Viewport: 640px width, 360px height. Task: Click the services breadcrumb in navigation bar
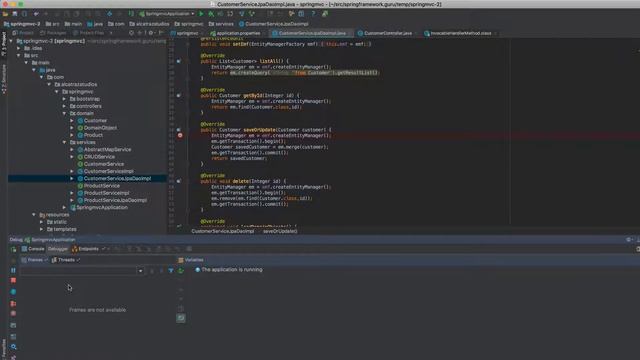[x=222, y=24]
